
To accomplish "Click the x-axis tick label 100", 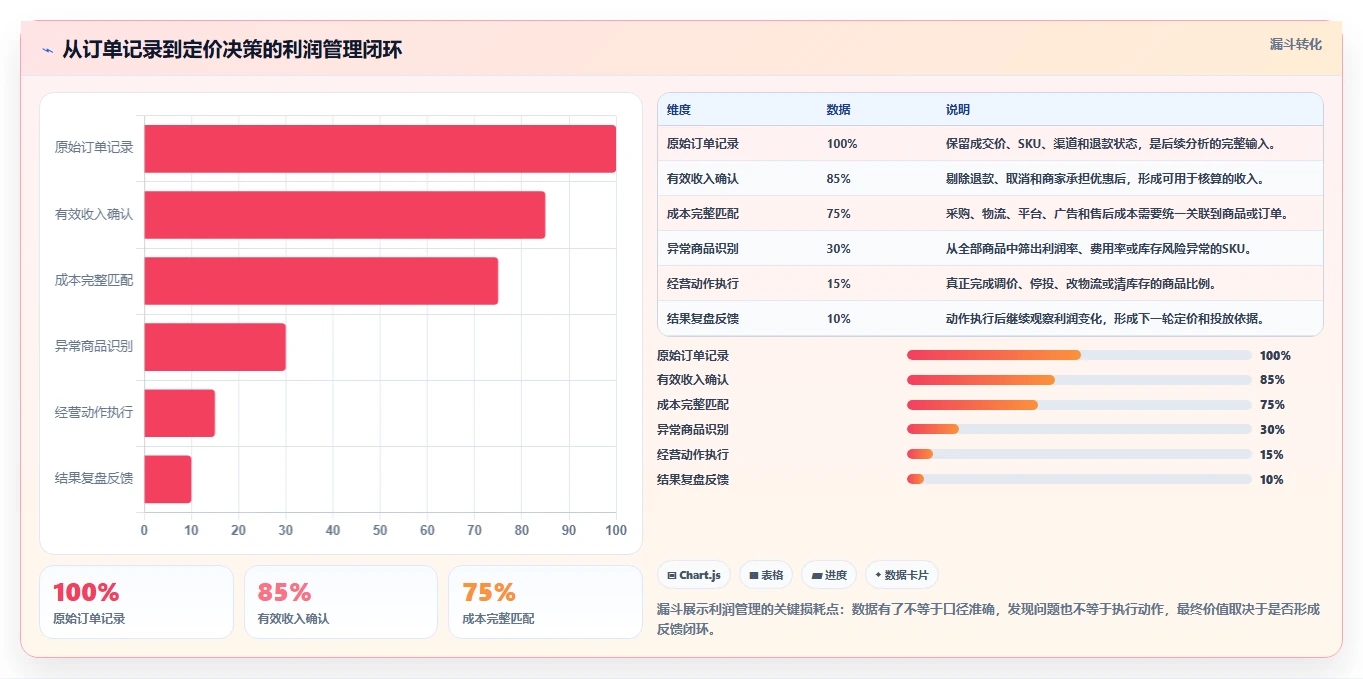I will [616, 530].
